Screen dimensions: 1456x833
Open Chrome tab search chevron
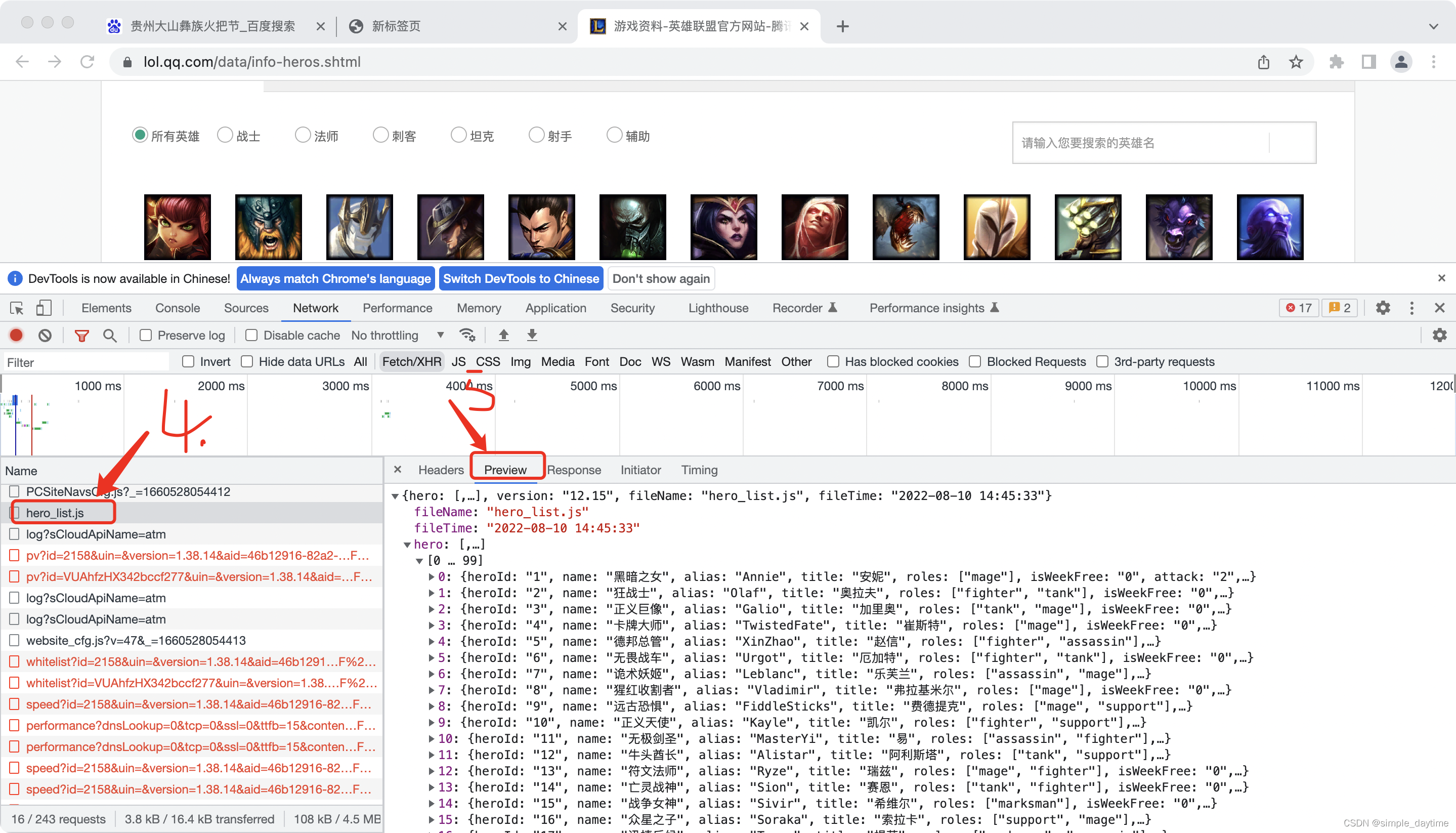point(1433,26)
